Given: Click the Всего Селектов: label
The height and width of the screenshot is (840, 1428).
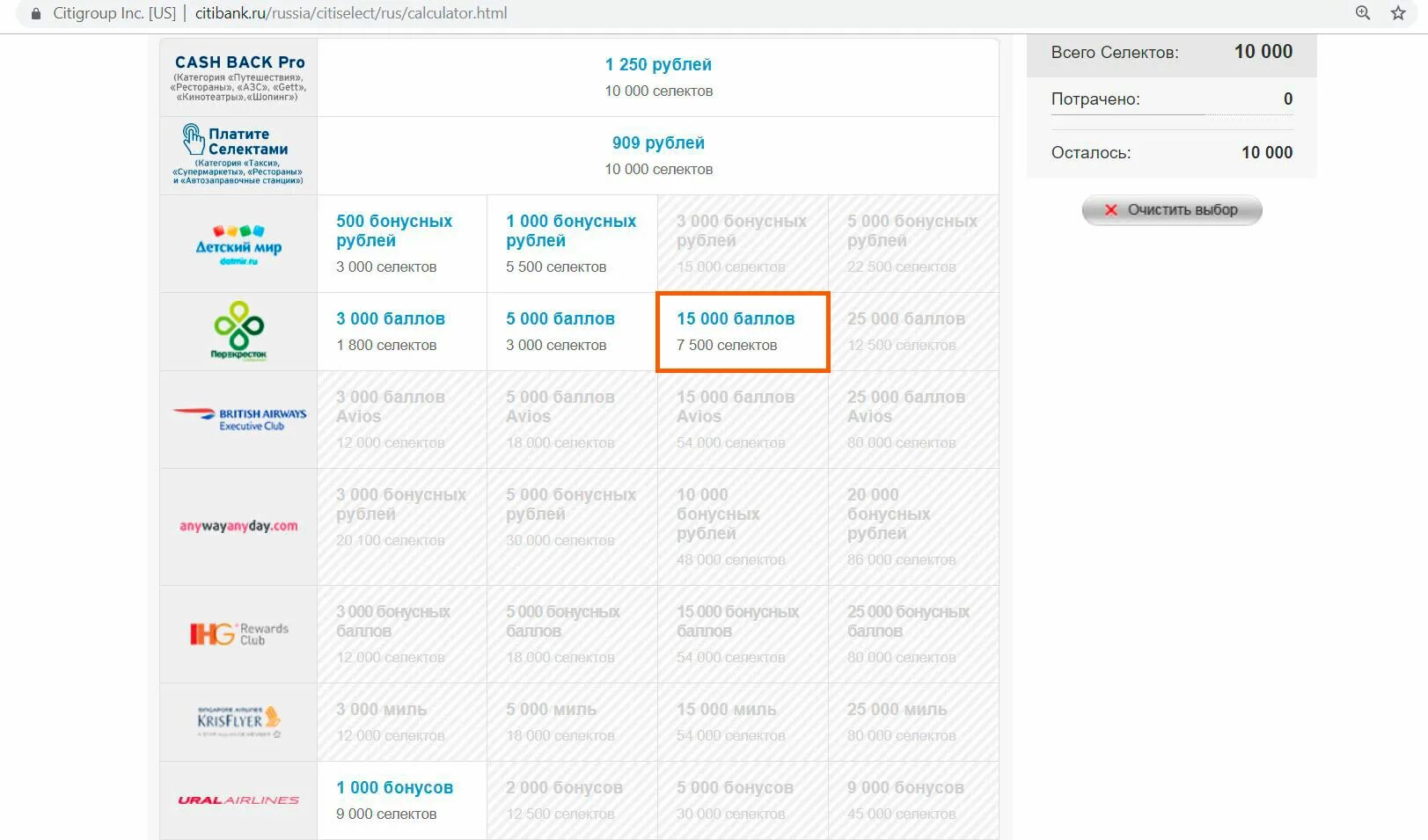Looking at the screenshot, I should (1115, 53).
